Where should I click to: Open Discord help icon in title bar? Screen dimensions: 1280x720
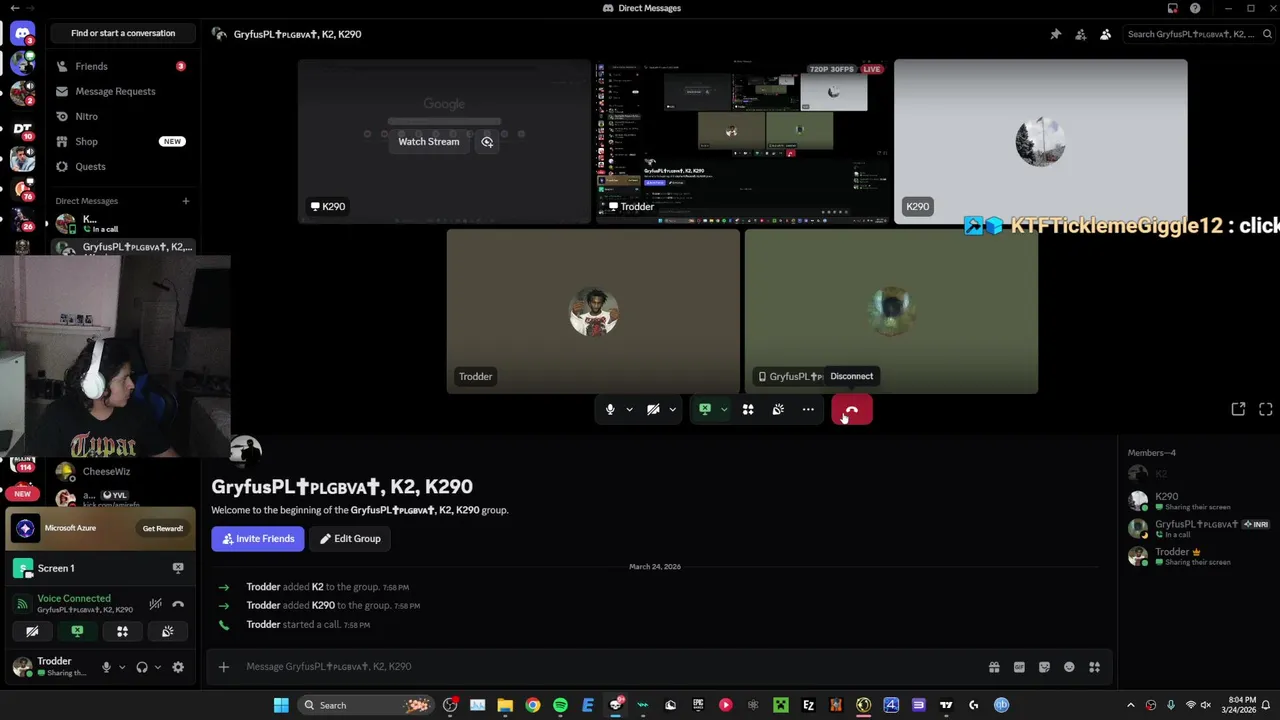point(1195,8)
